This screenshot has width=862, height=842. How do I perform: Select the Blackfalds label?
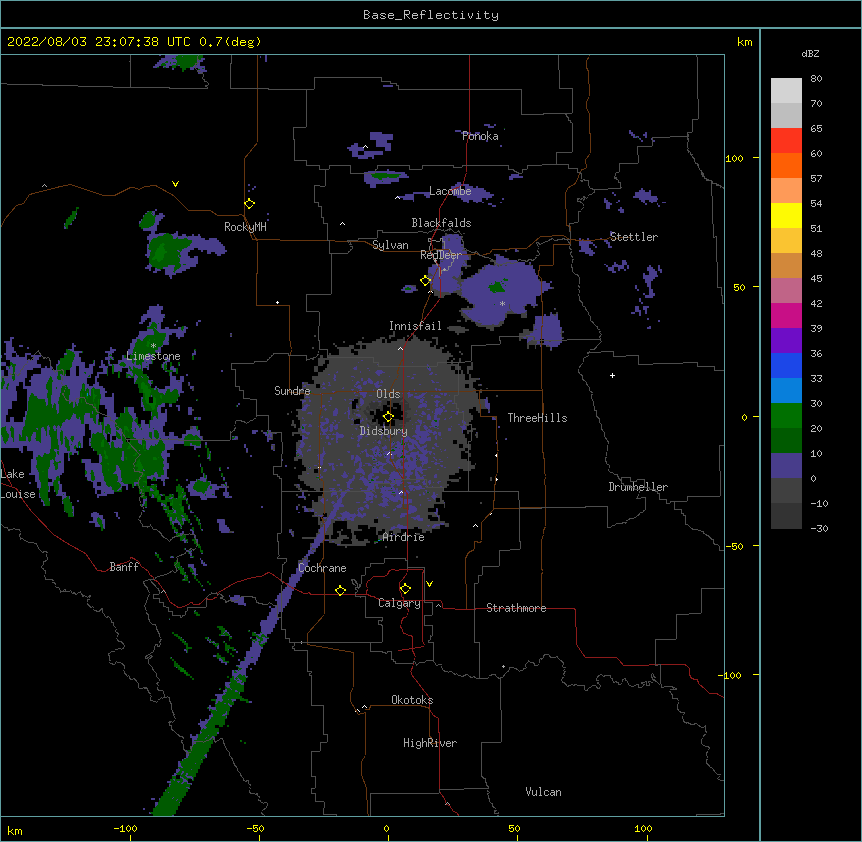point(441,223)
